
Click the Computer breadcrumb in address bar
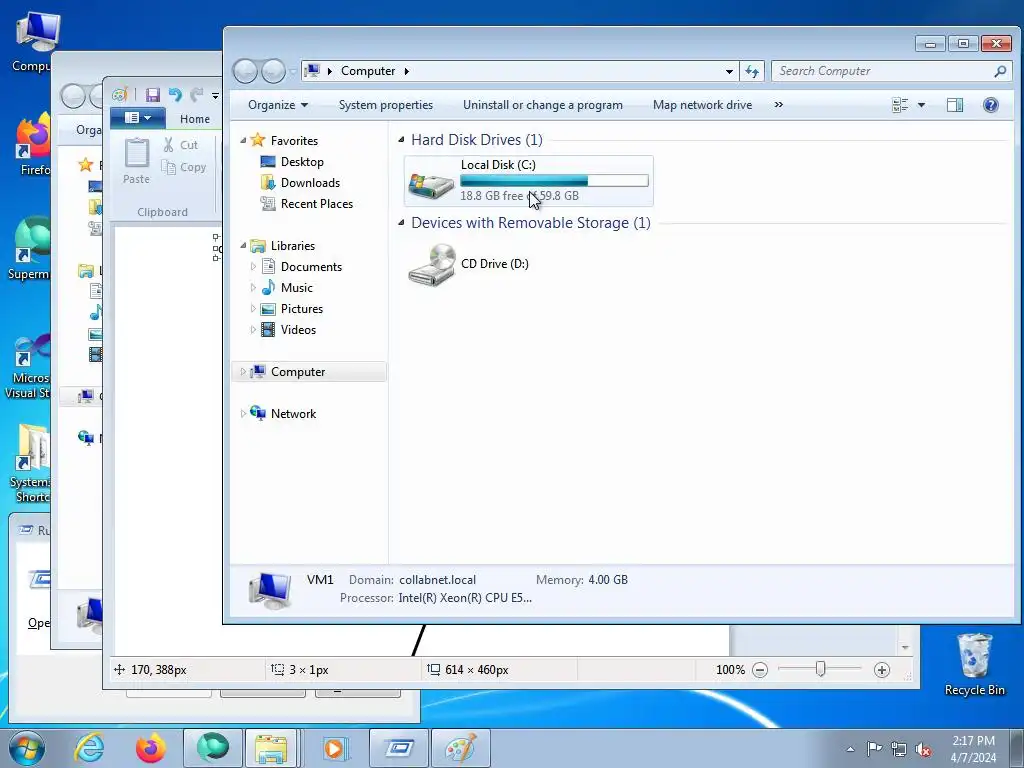(368, 71)
